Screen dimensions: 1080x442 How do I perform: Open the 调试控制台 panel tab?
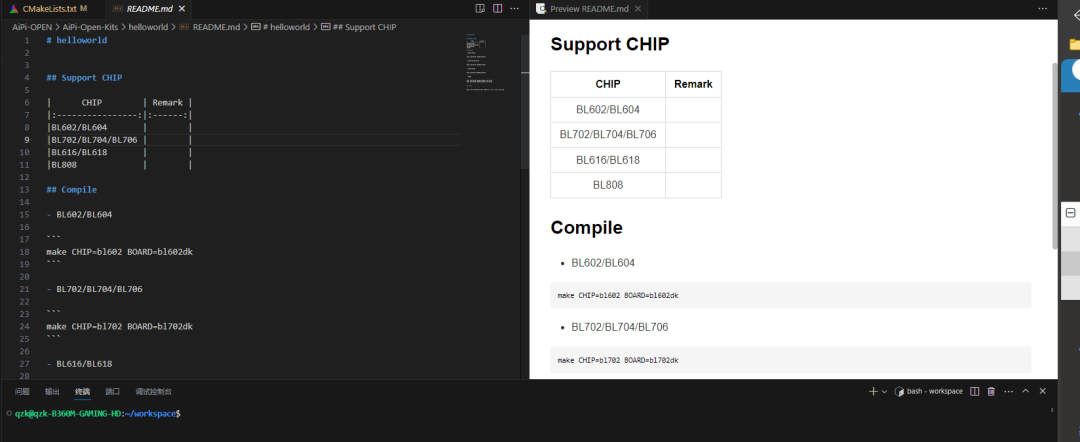click(x=154, y=392)
